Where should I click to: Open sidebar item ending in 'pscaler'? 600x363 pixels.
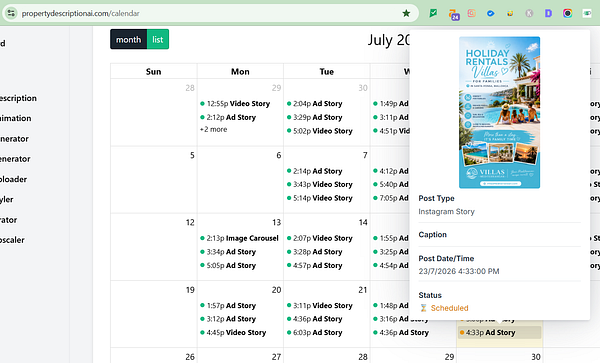point(12,240)
